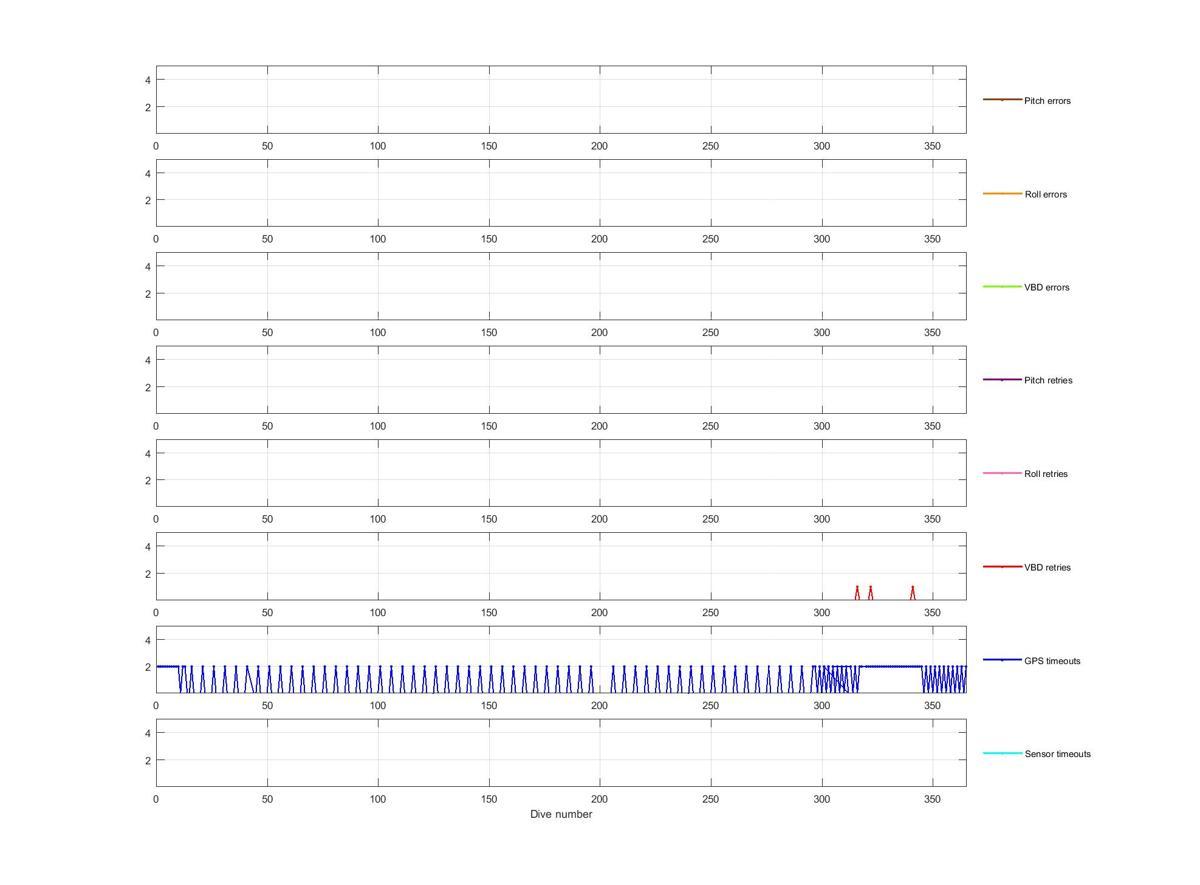The image size is (1200, 885).
Task: Click the VBD retries legend label
Action: pyautogui.click(x=1047, y=567)
